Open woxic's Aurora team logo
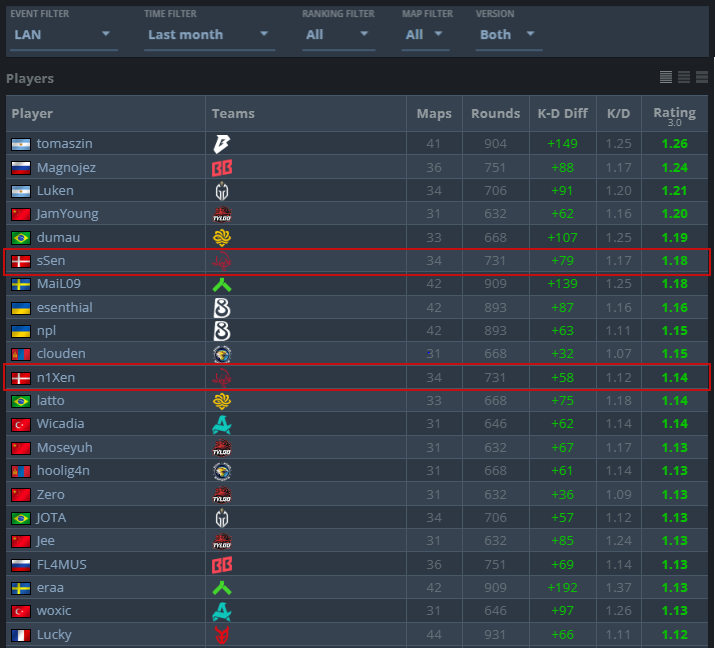The image size is (715, 648). coord(222,612)
